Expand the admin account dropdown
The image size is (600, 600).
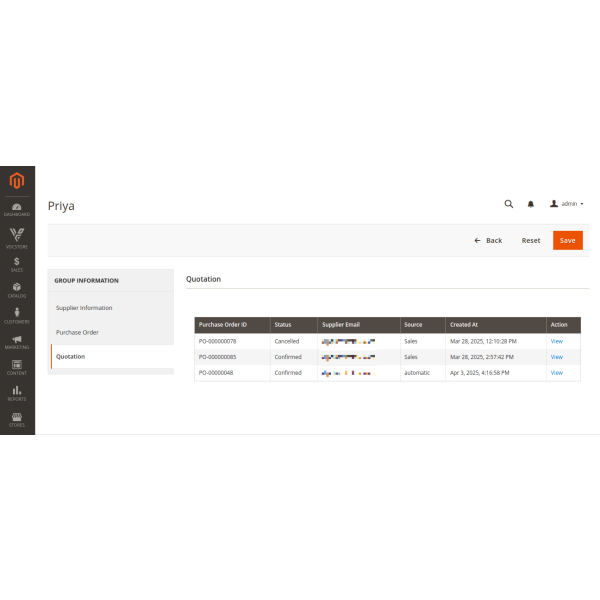pos(567,204)
